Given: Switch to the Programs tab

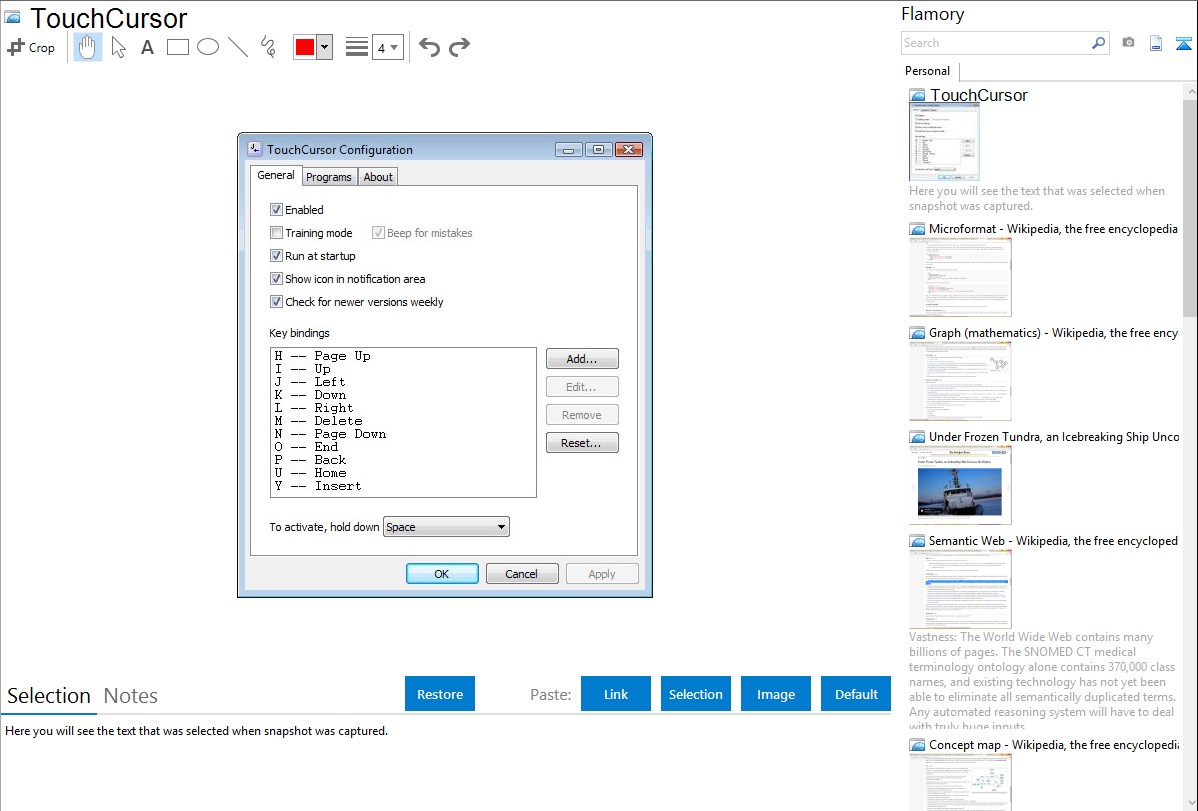Looking at the screenshot, I should click(x=329, y=177).
